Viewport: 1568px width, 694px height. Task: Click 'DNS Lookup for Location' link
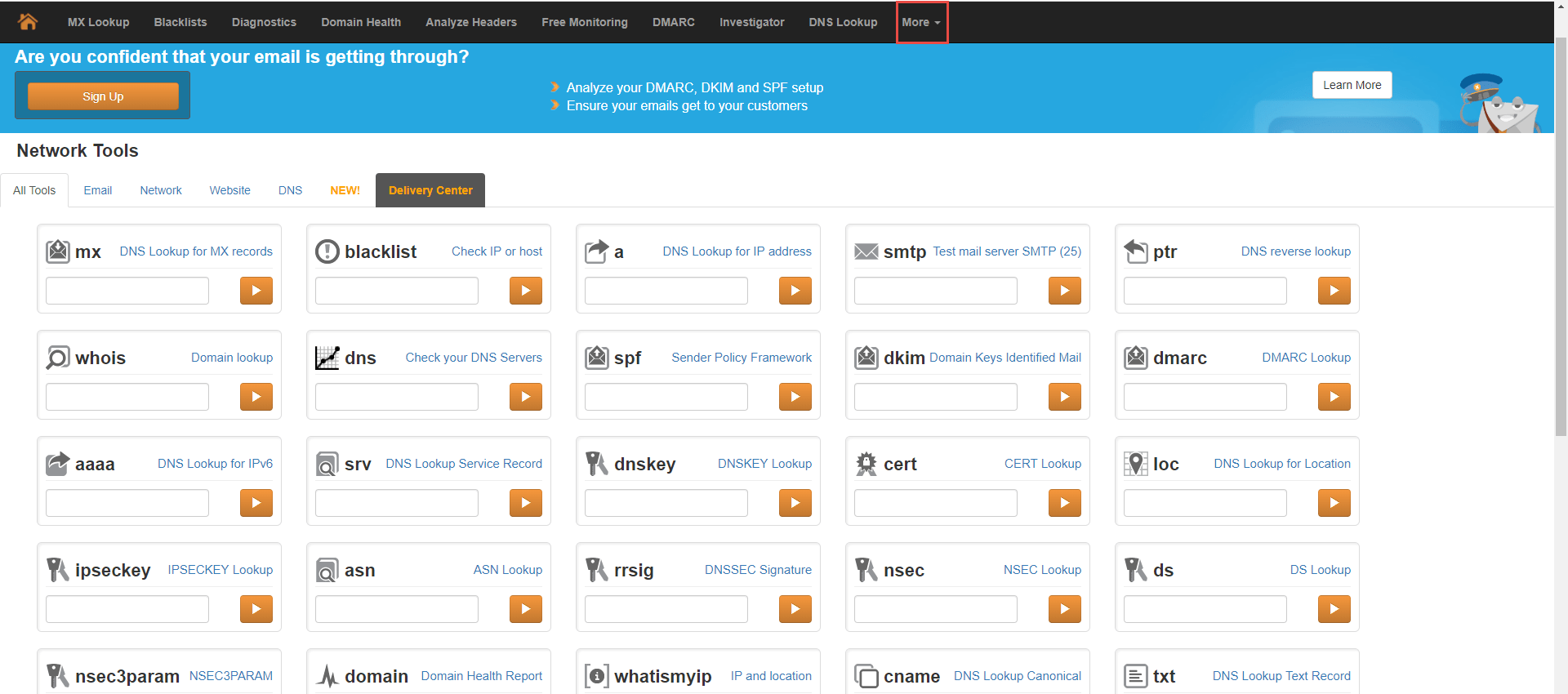click(x=1282, y=464)
